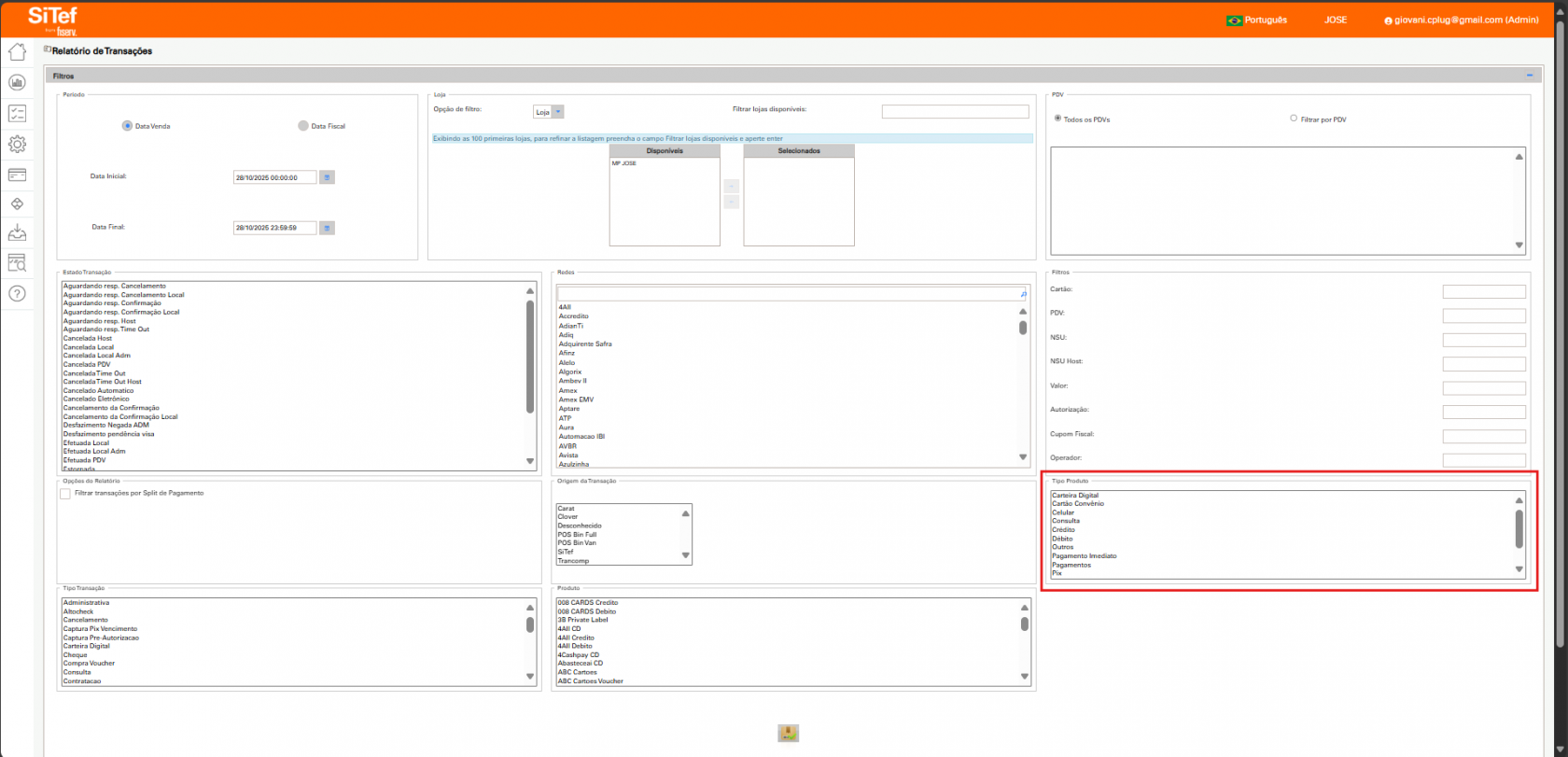Open the bar chart reports icon
This screenshot has width=1568, height=757.
[x=17, y=83]
